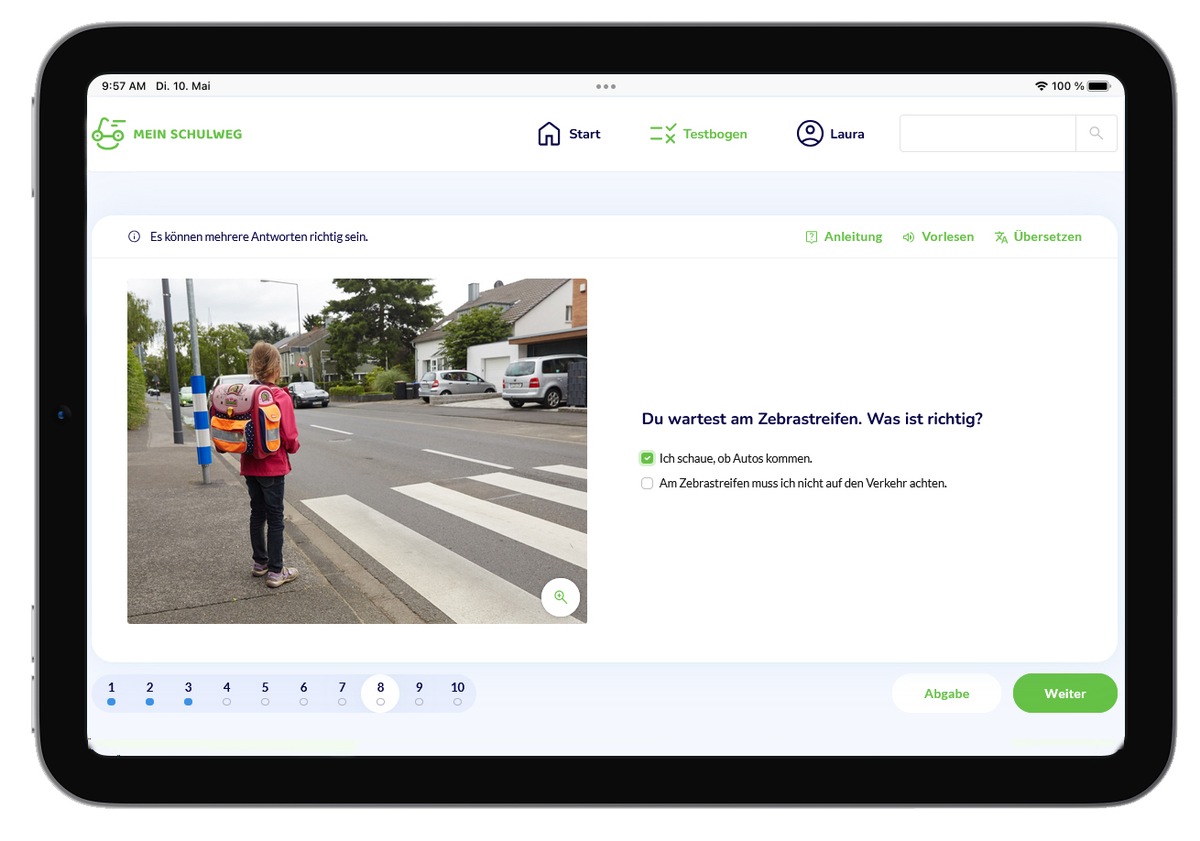Uncheck 'Ich schaue, ob Autos kommen'
Viewport: 1200px width, 841px height.
[x=648, y=458]
